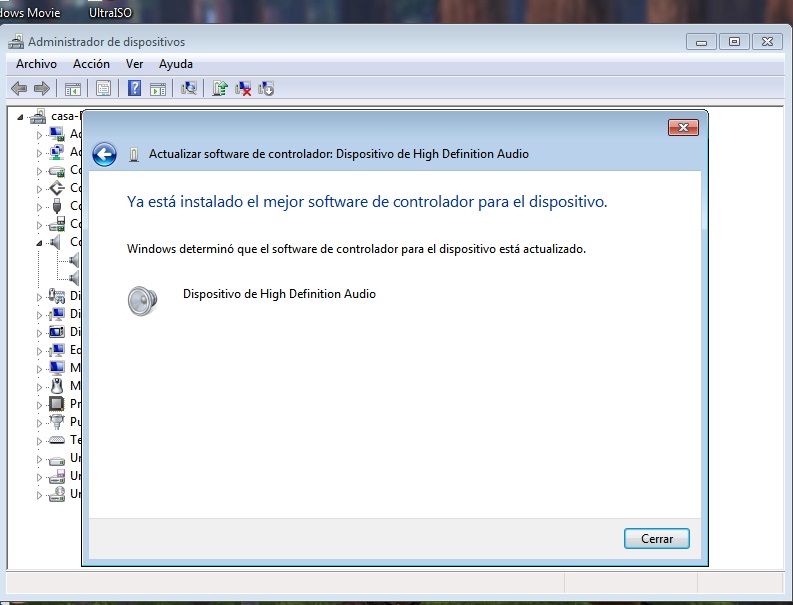This screenshot has width=793, height=605.
Task: Expand the Pu ports category arrow
Action: coord(39,423)
